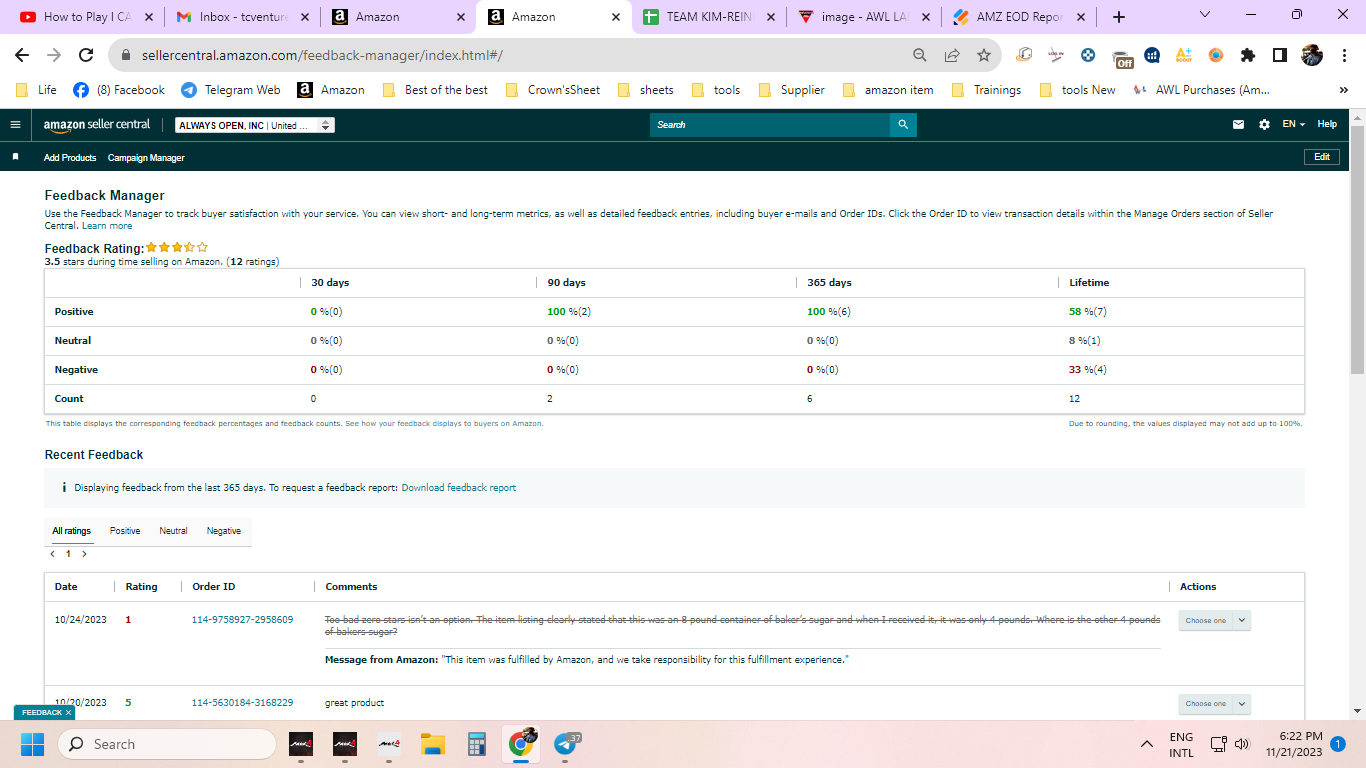This screenshot has width=1366, height=768.
Task: Show hidden system tray icons chevron
Action: (1147, 744)
